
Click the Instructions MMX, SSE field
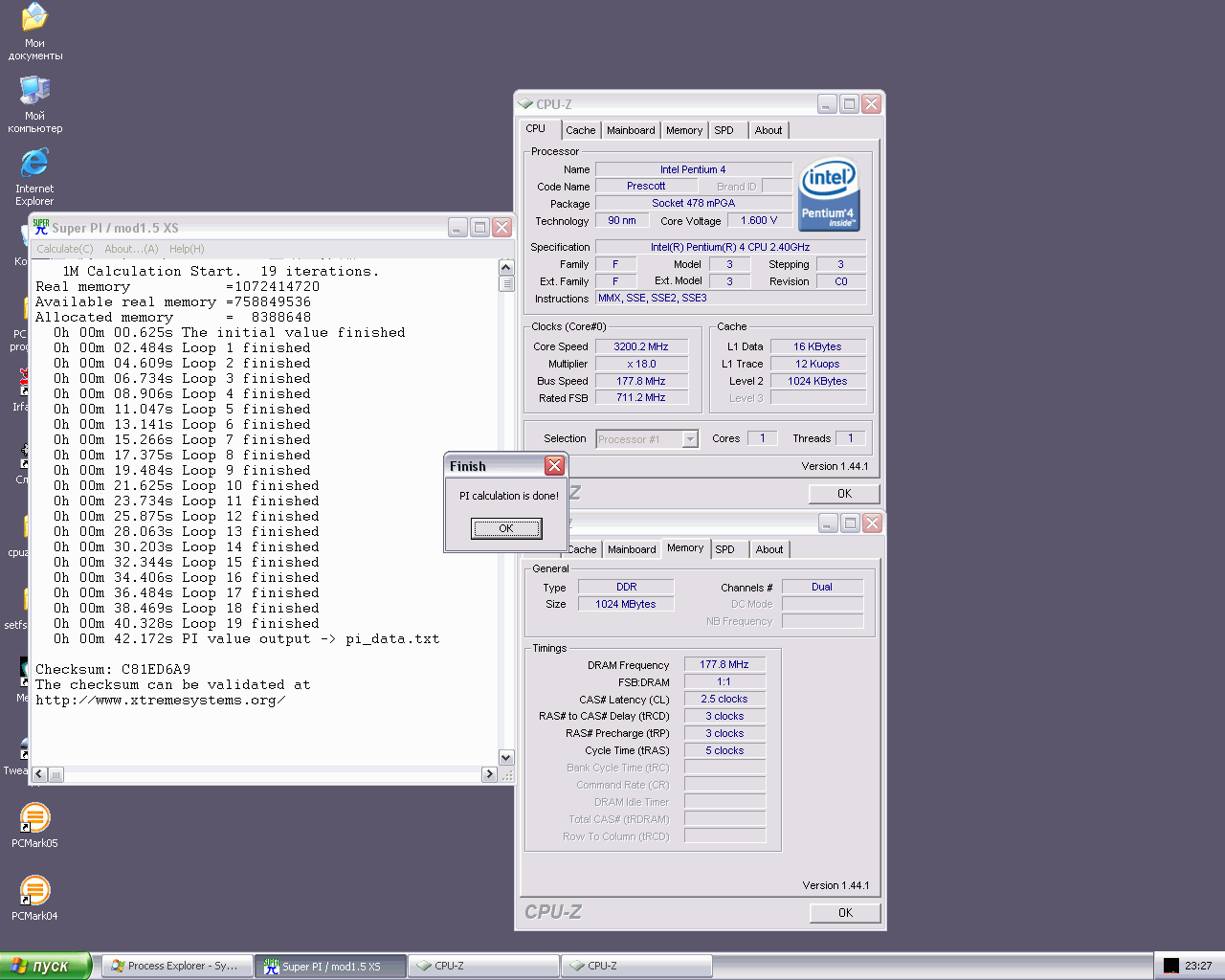[731, 298]
